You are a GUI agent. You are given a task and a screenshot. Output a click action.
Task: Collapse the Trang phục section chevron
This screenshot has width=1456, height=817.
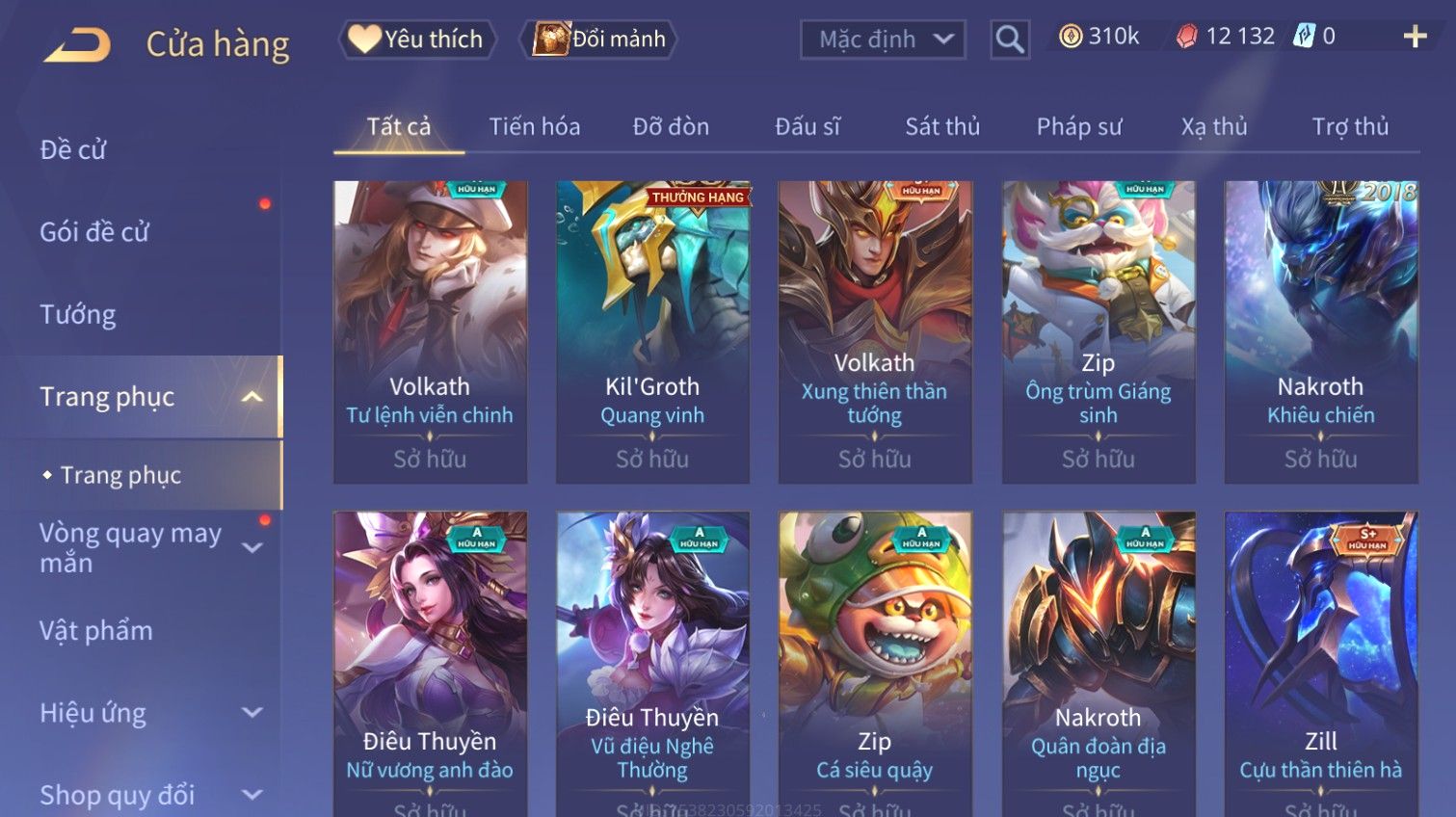point(251,397)
